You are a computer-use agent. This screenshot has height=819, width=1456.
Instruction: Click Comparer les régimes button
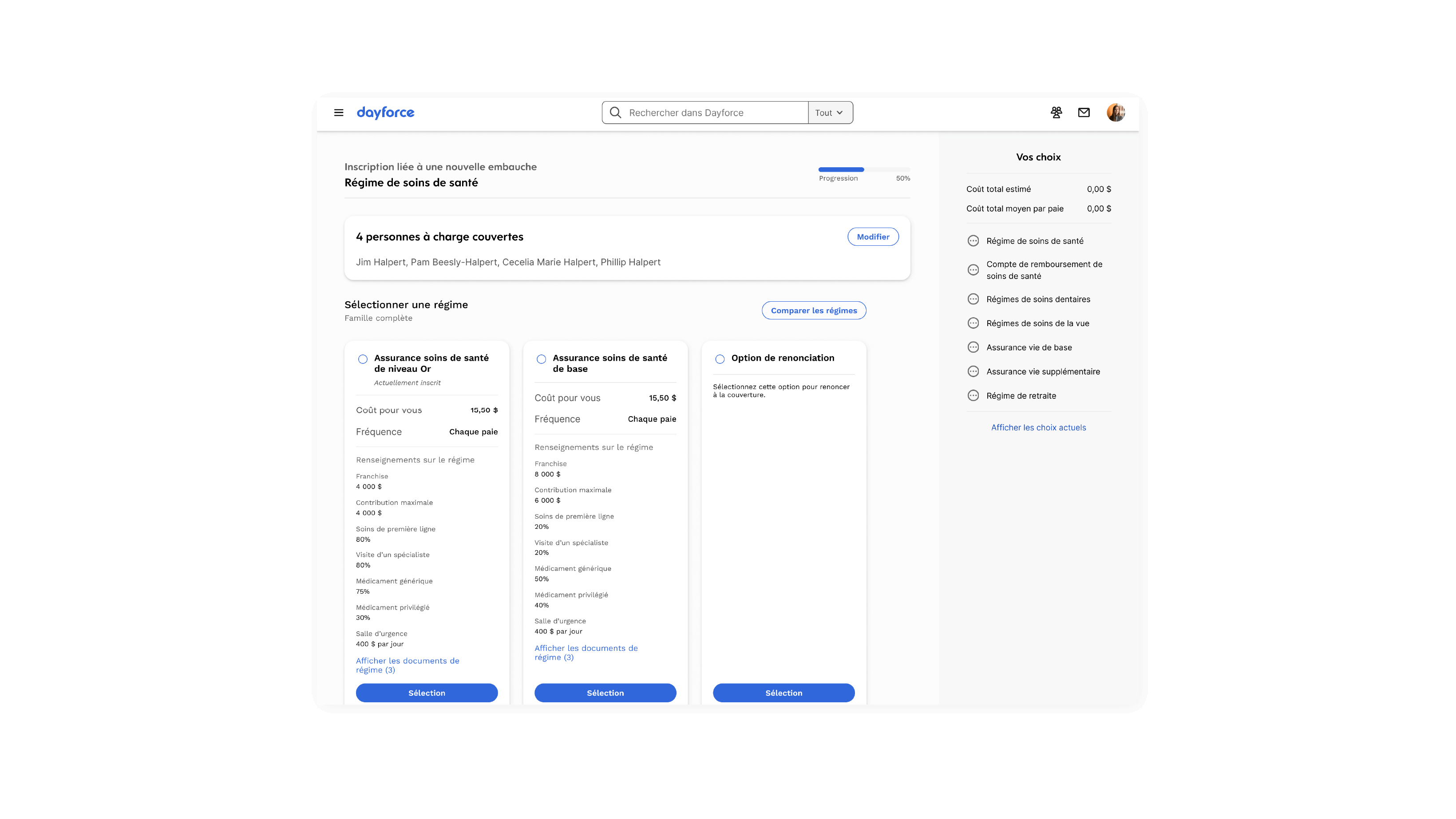click(x=813, y=310)
